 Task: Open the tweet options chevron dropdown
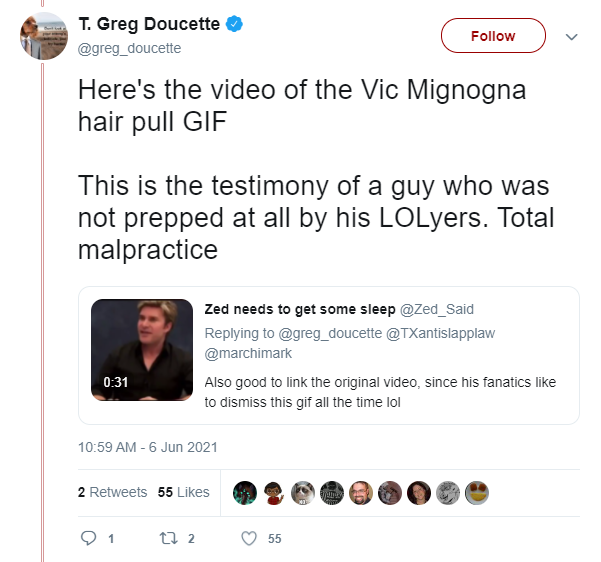pyautogui.click(x=571, y=37)
